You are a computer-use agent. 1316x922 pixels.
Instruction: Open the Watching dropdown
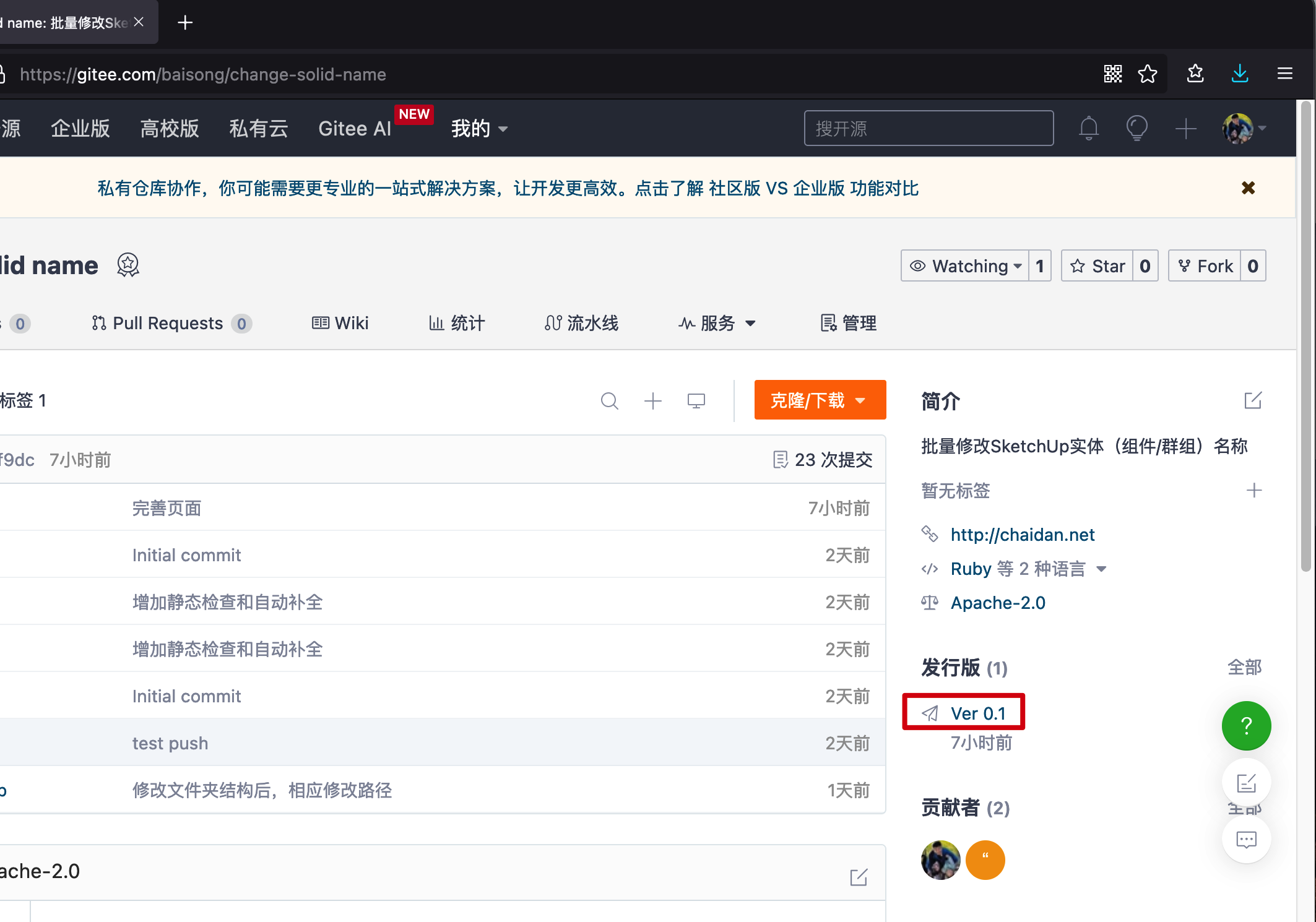[x=965, y=266]
